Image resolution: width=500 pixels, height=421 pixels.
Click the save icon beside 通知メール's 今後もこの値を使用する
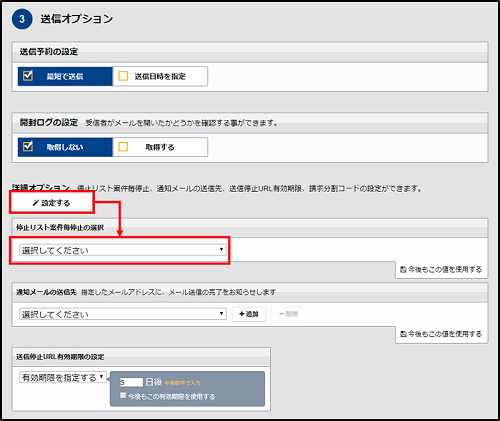pyautogui.click(x=403, y=334)
